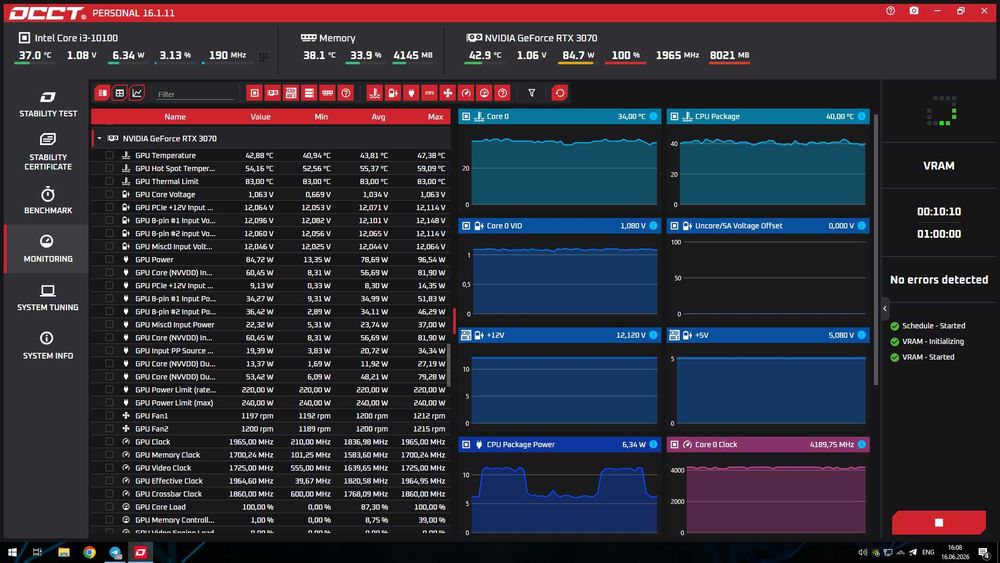Toggle power plug sensor type filter
The image size is (1000, 563).
click(411, 93)
